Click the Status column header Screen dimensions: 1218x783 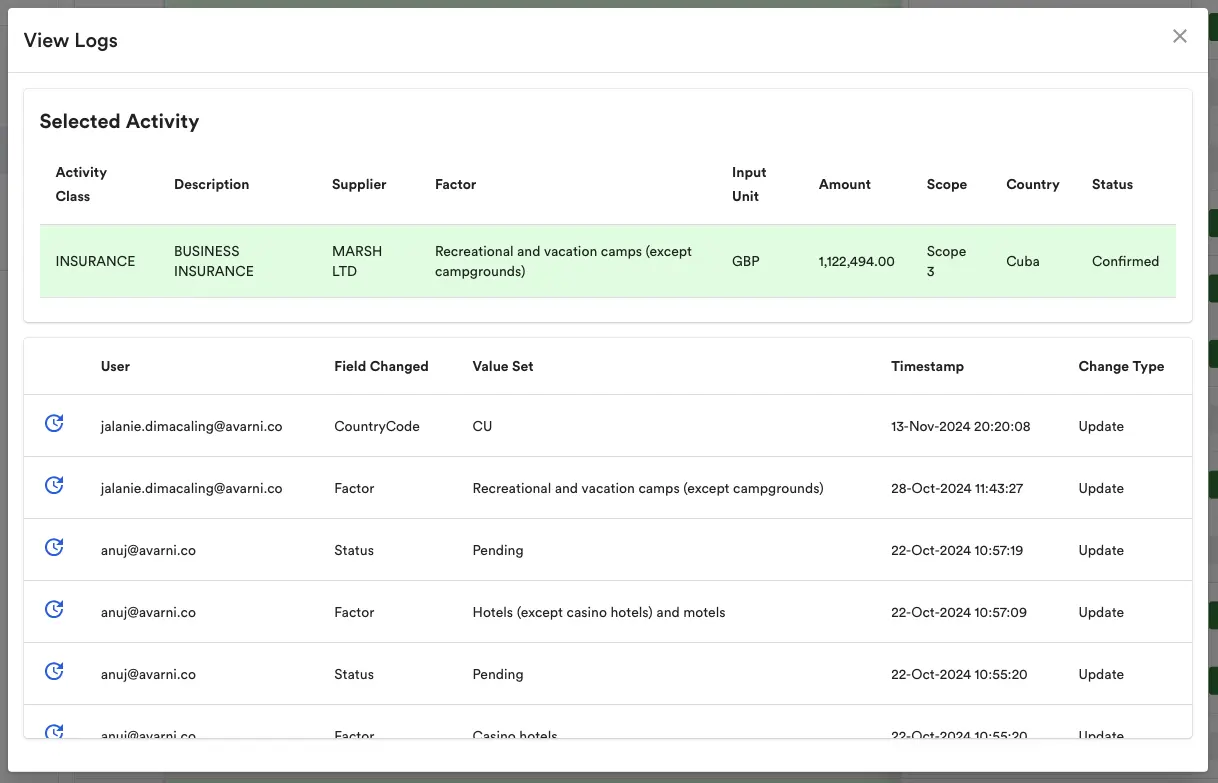(1112, 184)
